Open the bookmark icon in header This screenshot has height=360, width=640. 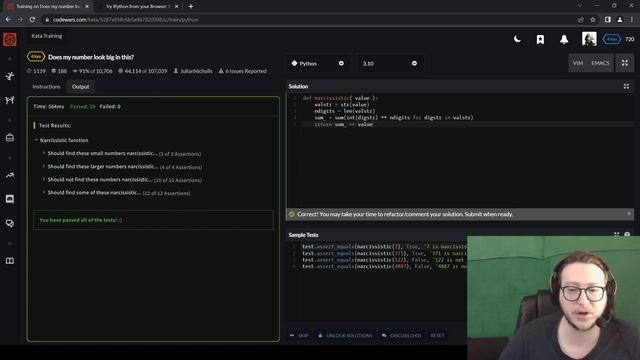pos(540,39)
